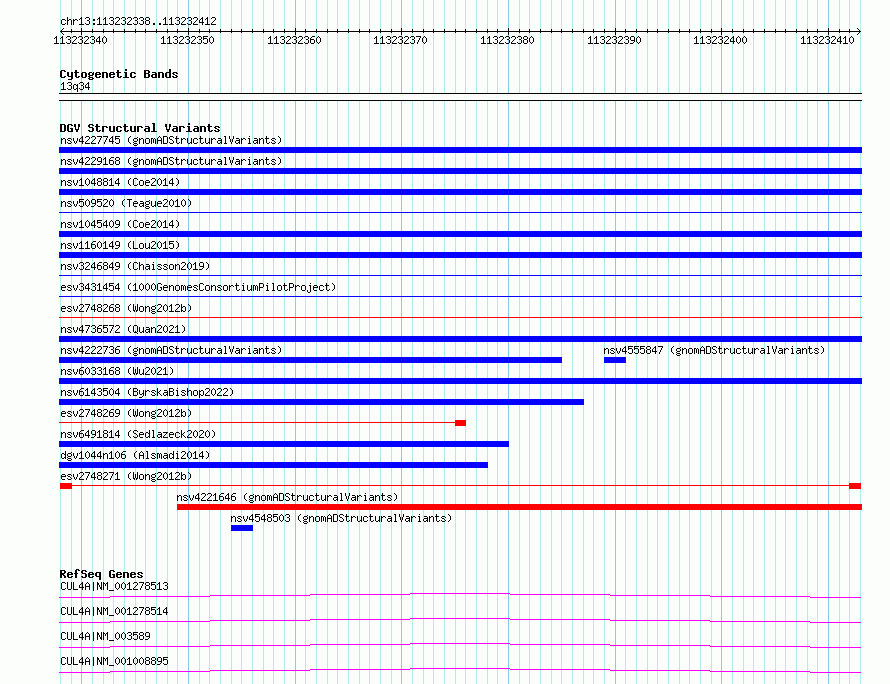Select the nsv4229168 structural variant label

click(x=171, y=161)
